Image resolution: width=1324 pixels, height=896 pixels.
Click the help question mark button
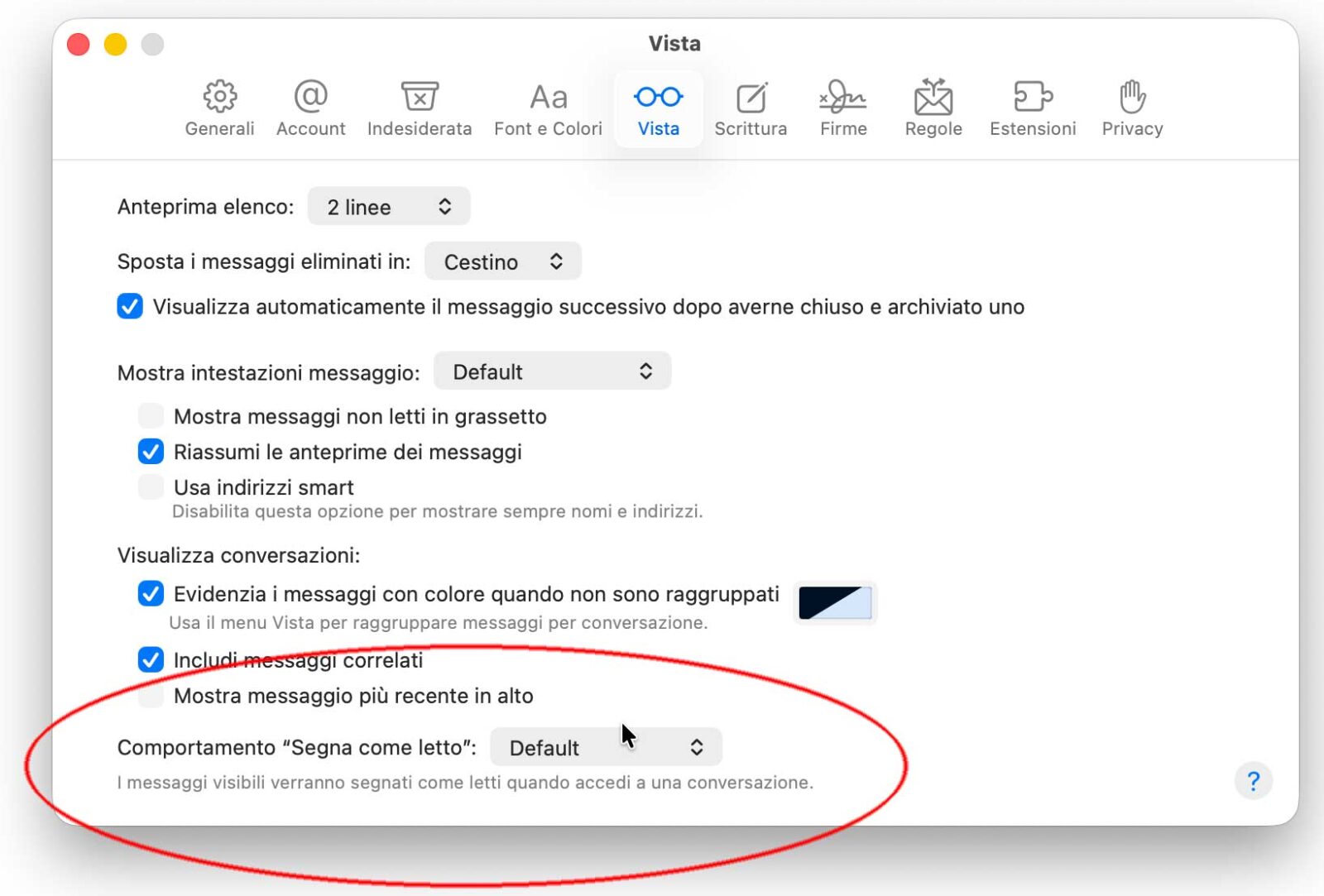[1254, 780]
